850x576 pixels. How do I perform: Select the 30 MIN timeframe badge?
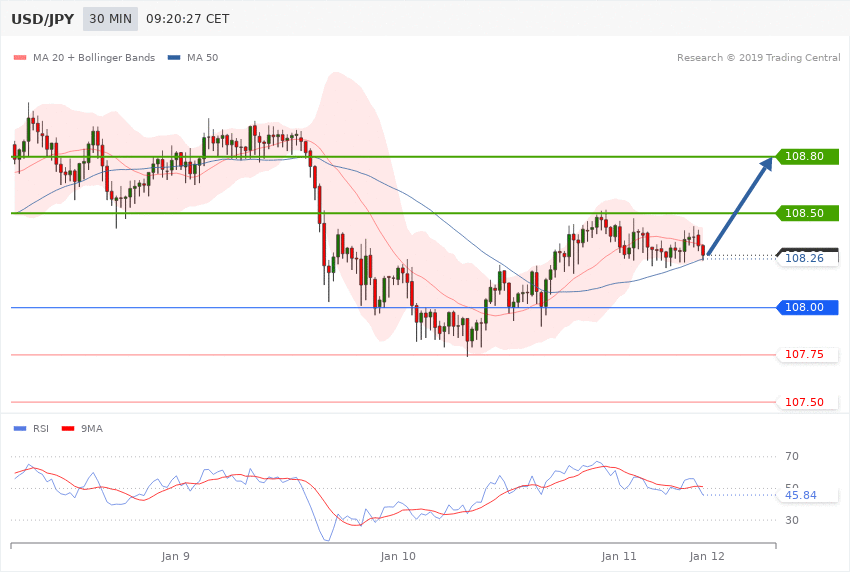[110, 19]
